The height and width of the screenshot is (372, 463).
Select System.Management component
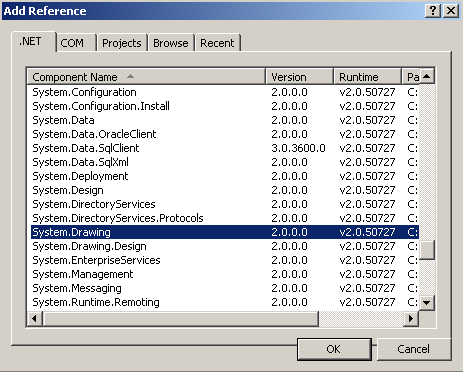[x=225, y=274]
